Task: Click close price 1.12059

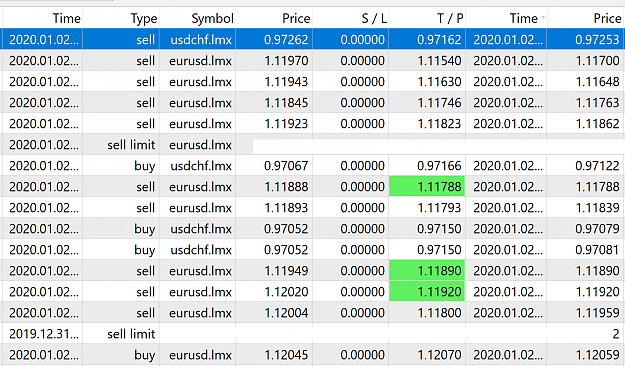Action: click(597, 355)
